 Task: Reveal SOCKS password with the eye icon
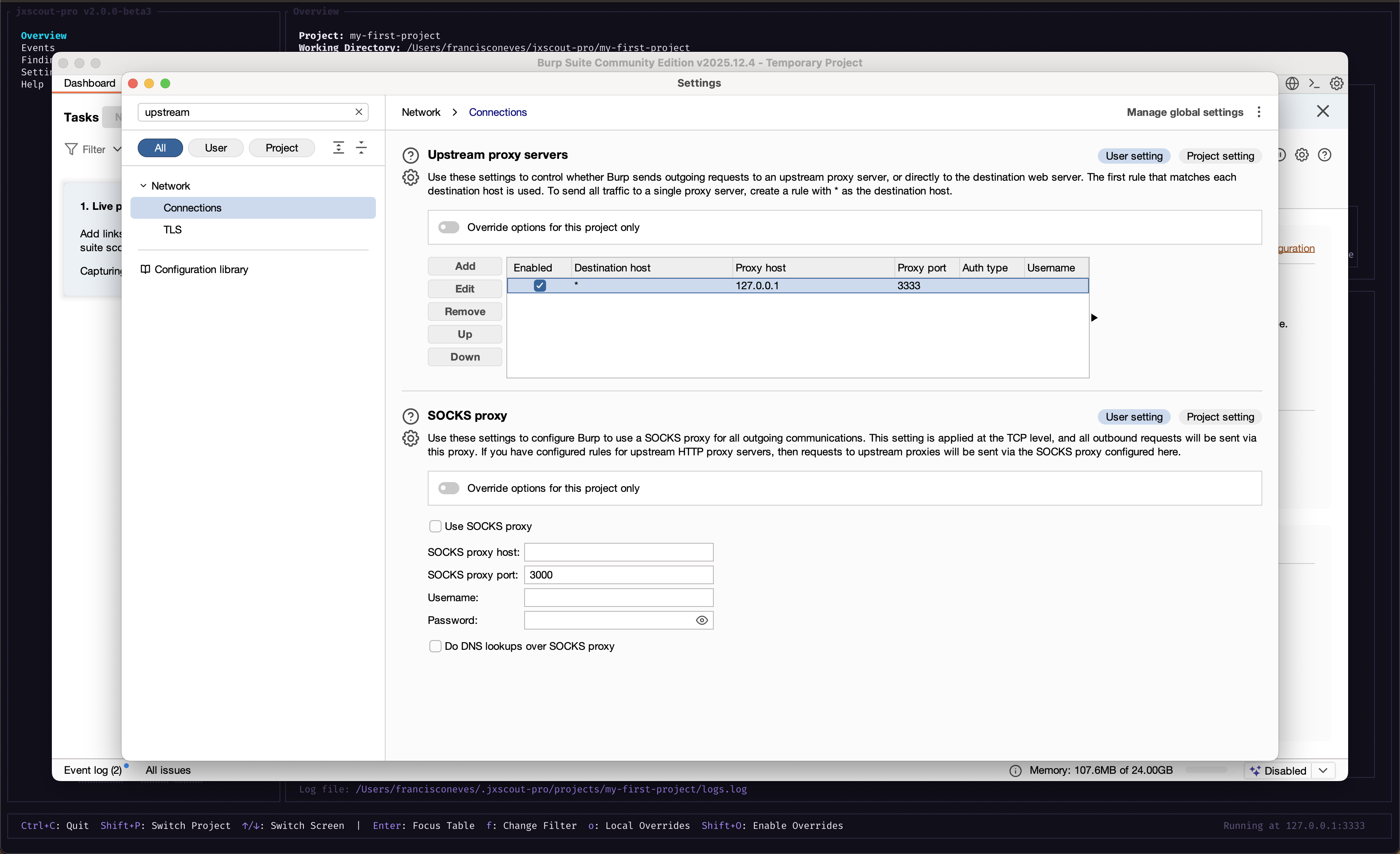[x=702, y=620]
